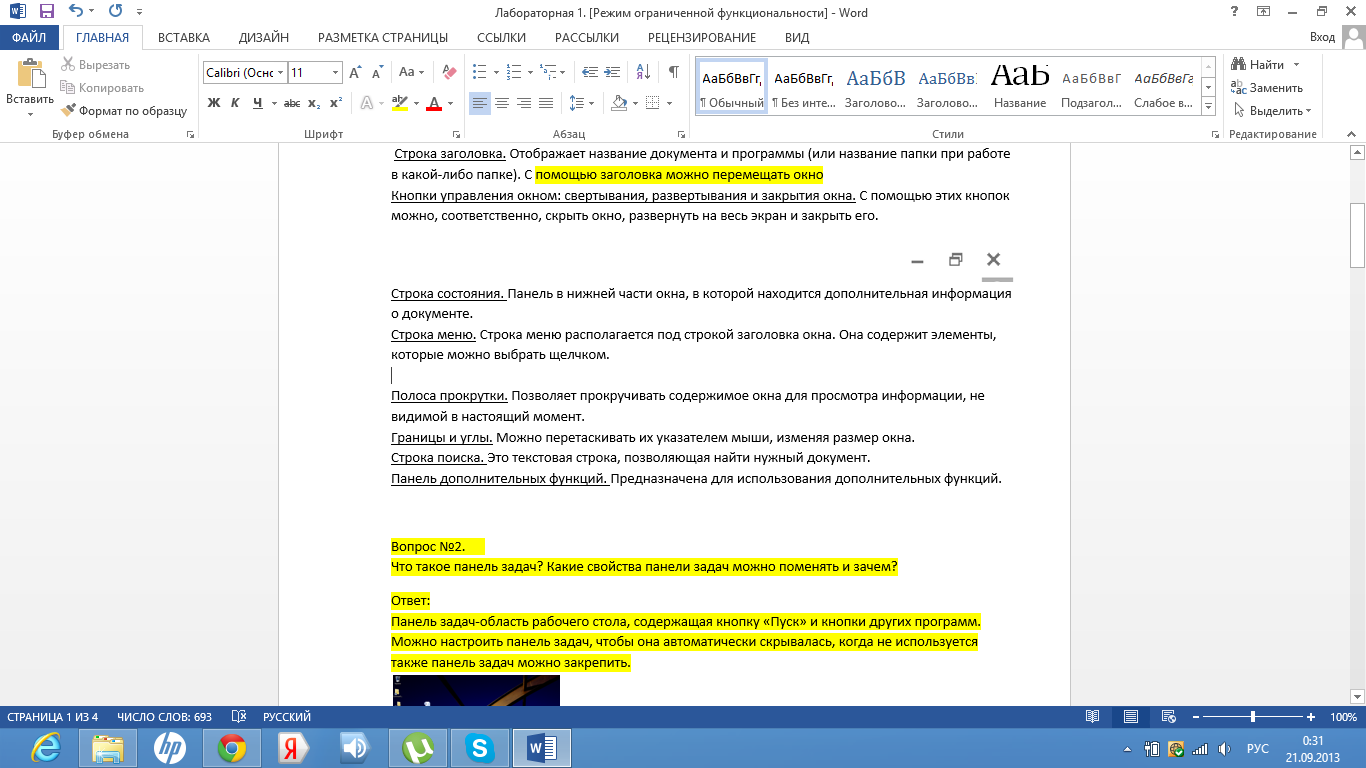Open the ФАЙЛ tab

(x=29, y=38)
